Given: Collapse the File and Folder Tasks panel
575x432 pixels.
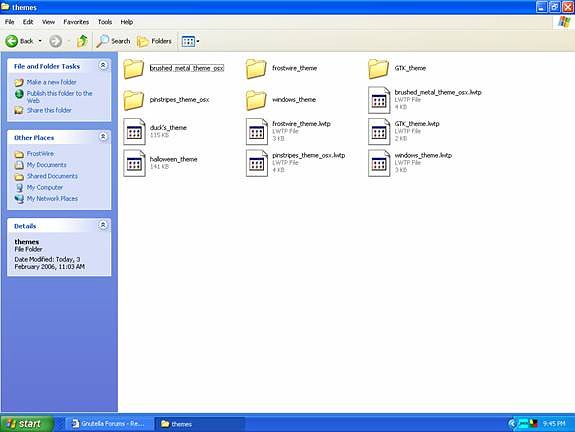Looking at the screenshot, I should (x=103, y=66).
